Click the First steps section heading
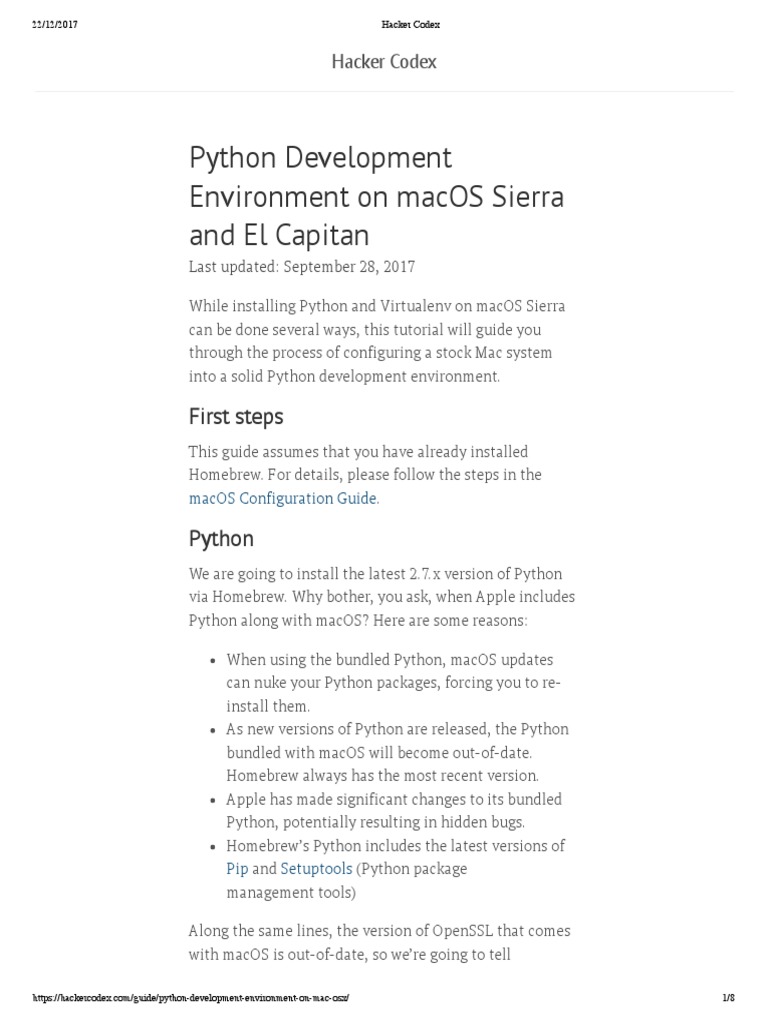This screenshot has height=1024, width=768. pos(236,416)
